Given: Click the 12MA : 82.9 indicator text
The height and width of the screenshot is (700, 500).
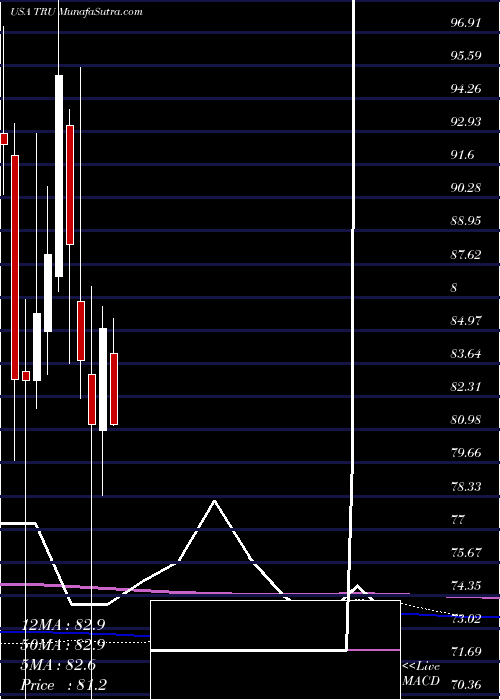Looking at the screenshot, I should (63, 625).
